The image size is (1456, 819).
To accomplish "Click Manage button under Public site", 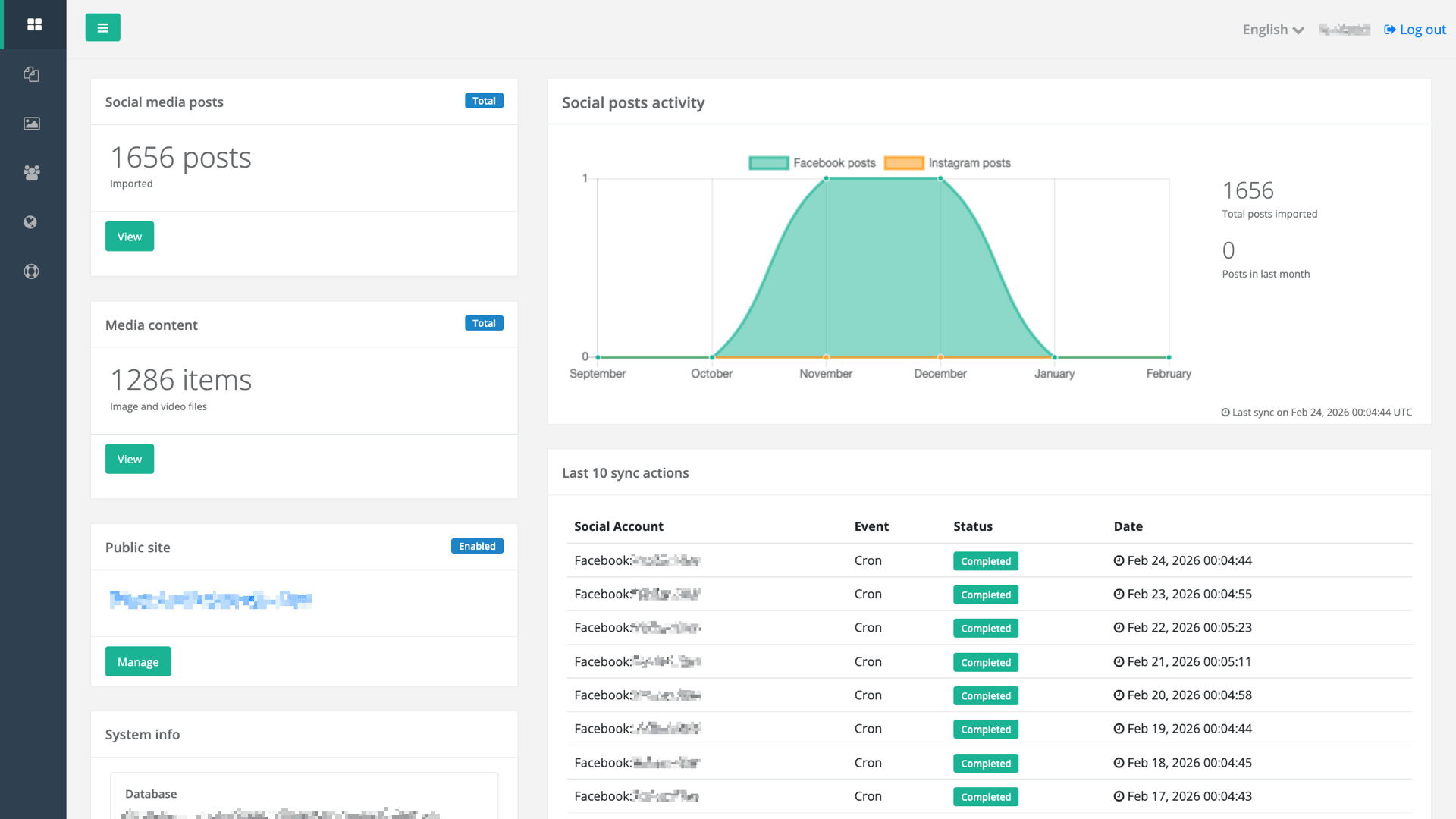I will 138,661.
